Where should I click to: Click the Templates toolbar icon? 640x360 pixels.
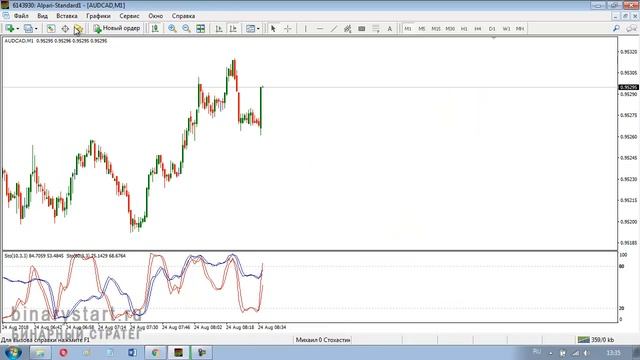click(250, 29)
